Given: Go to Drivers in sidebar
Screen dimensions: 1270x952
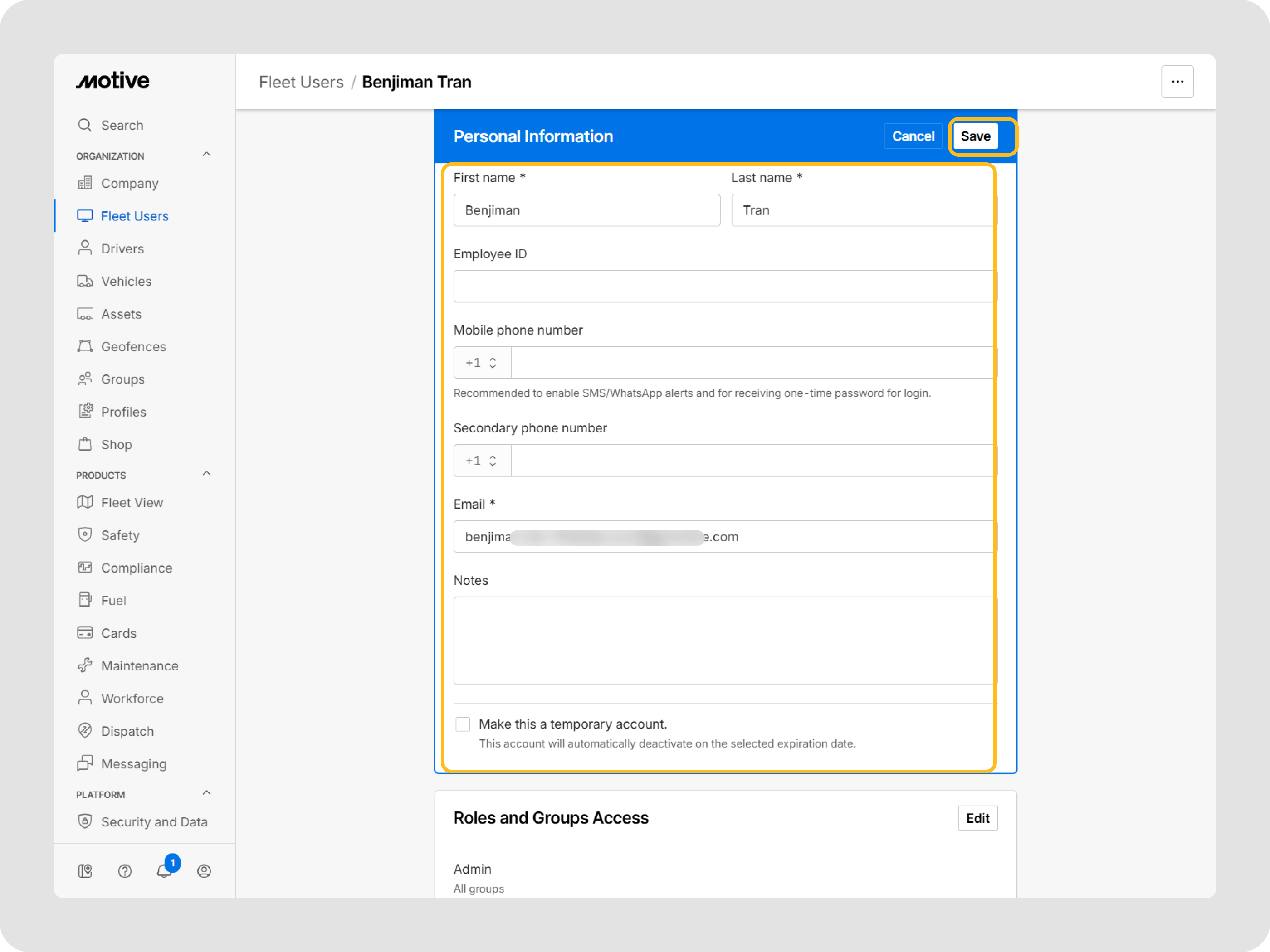Looking at the screenshot, I should pyautogui.click(x=122, y=248).
